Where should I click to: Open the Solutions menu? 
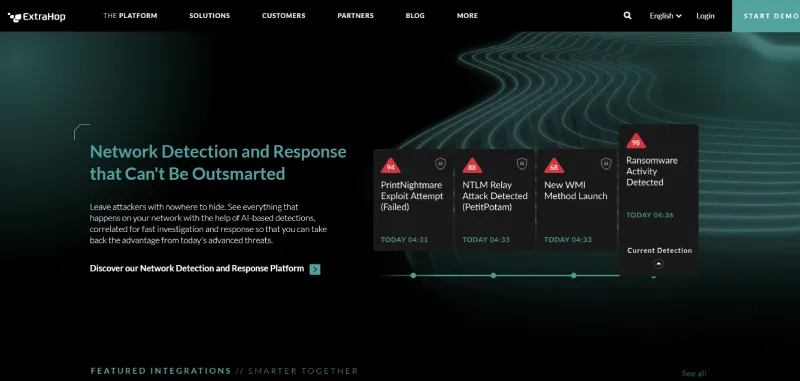(x=210, y=16)
